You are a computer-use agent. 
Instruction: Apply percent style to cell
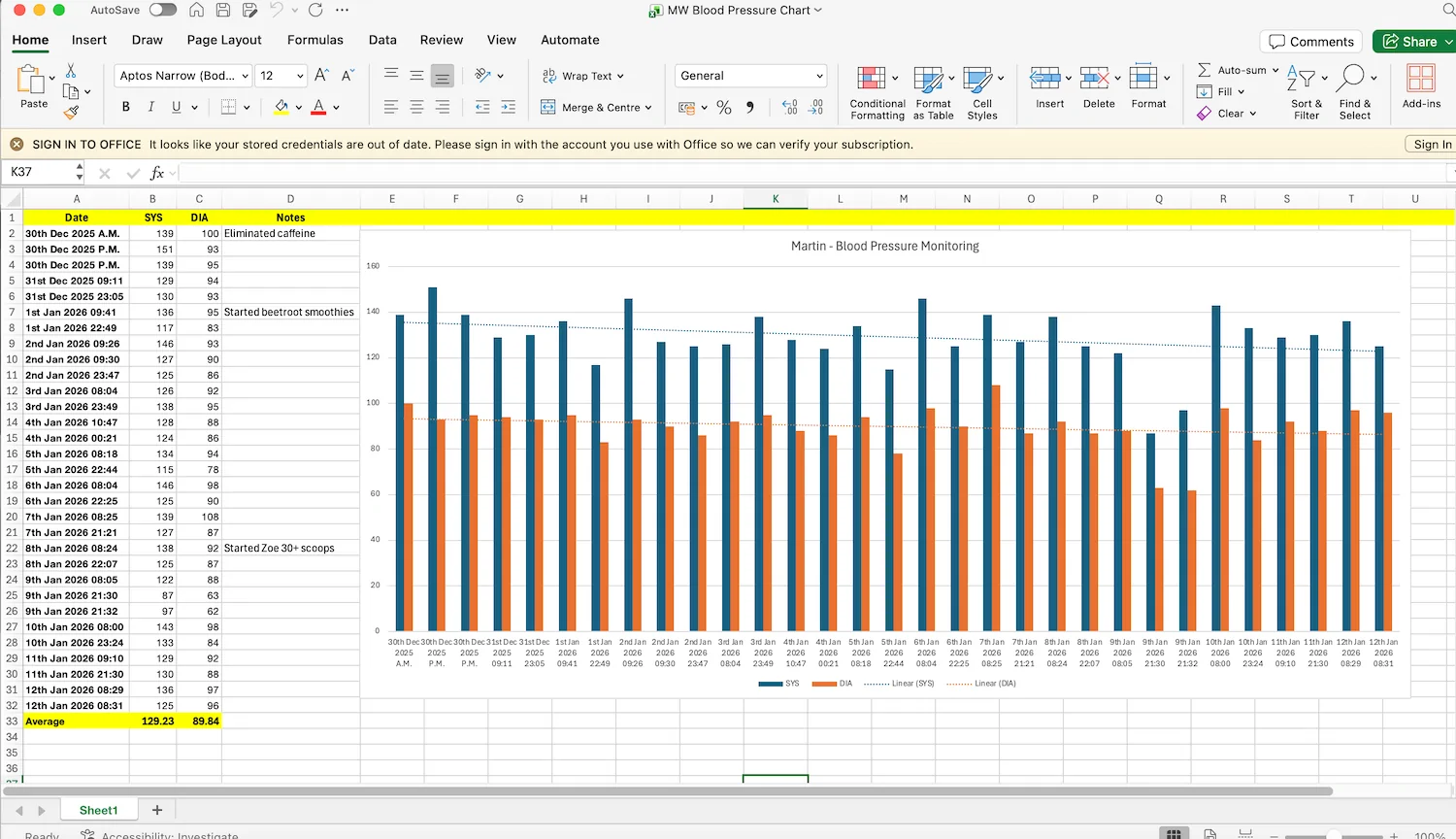tap(724, 108)
